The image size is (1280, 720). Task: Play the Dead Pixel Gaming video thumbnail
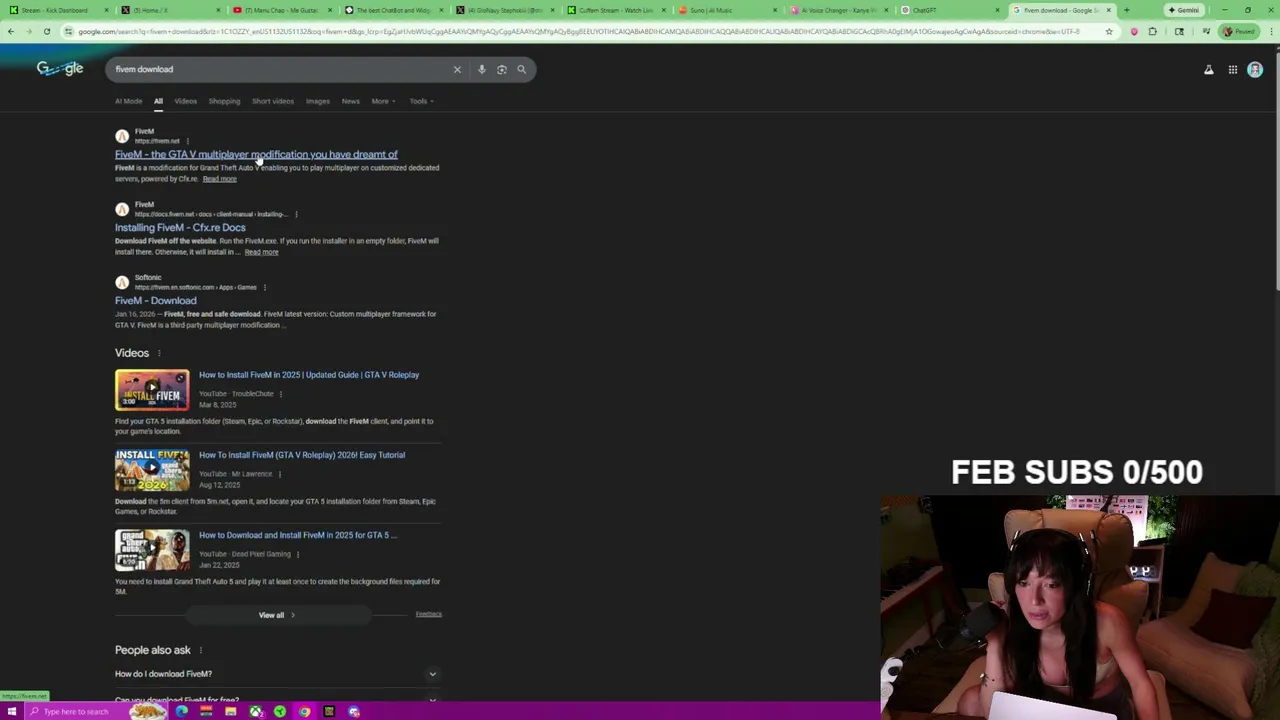[x=152, y=550]
